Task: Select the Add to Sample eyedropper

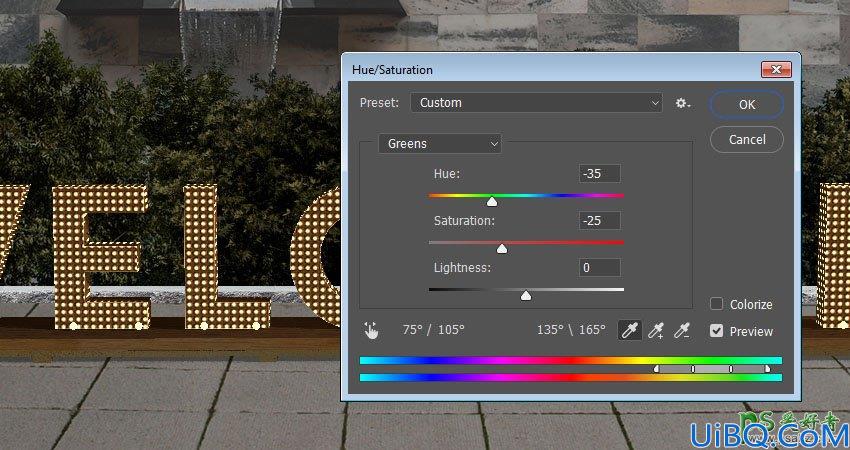Action: 656,330
